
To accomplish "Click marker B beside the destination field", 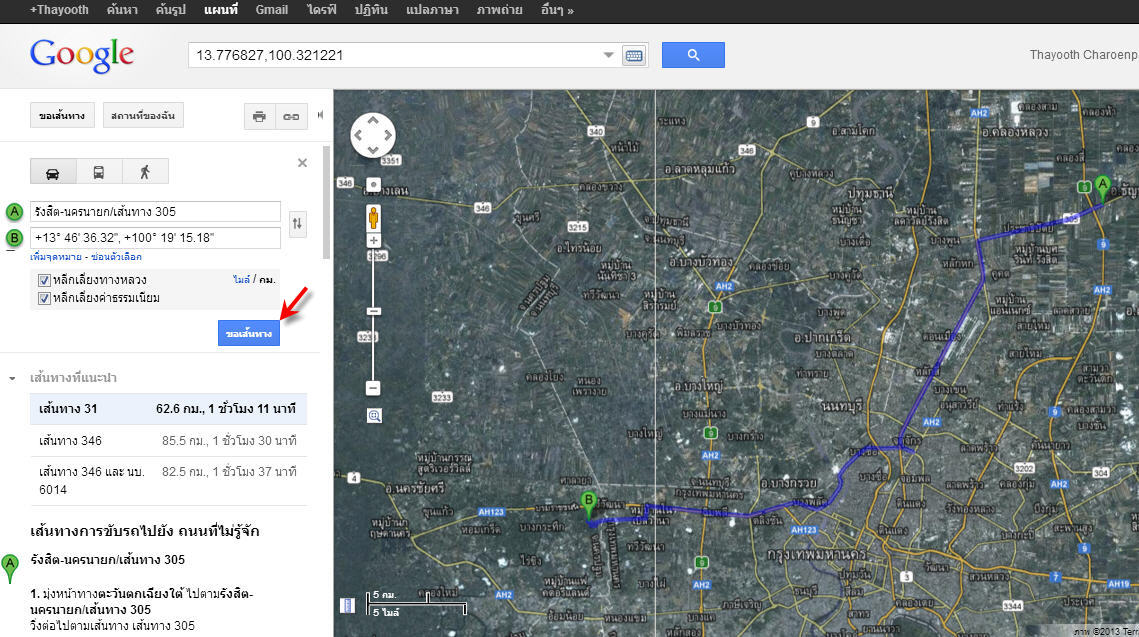I will coord(14,238).
